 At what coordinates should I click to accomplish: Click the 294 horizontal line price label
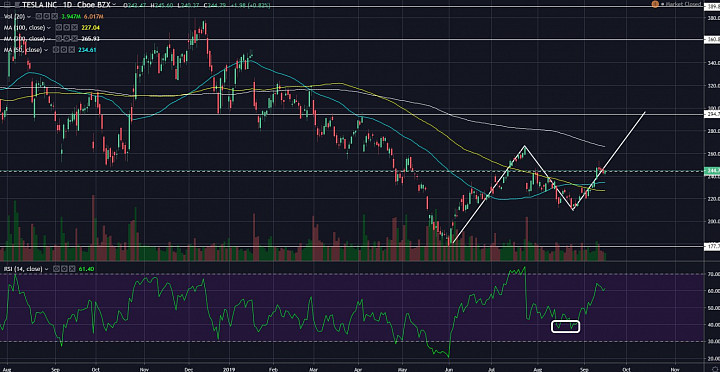point(712,114)
